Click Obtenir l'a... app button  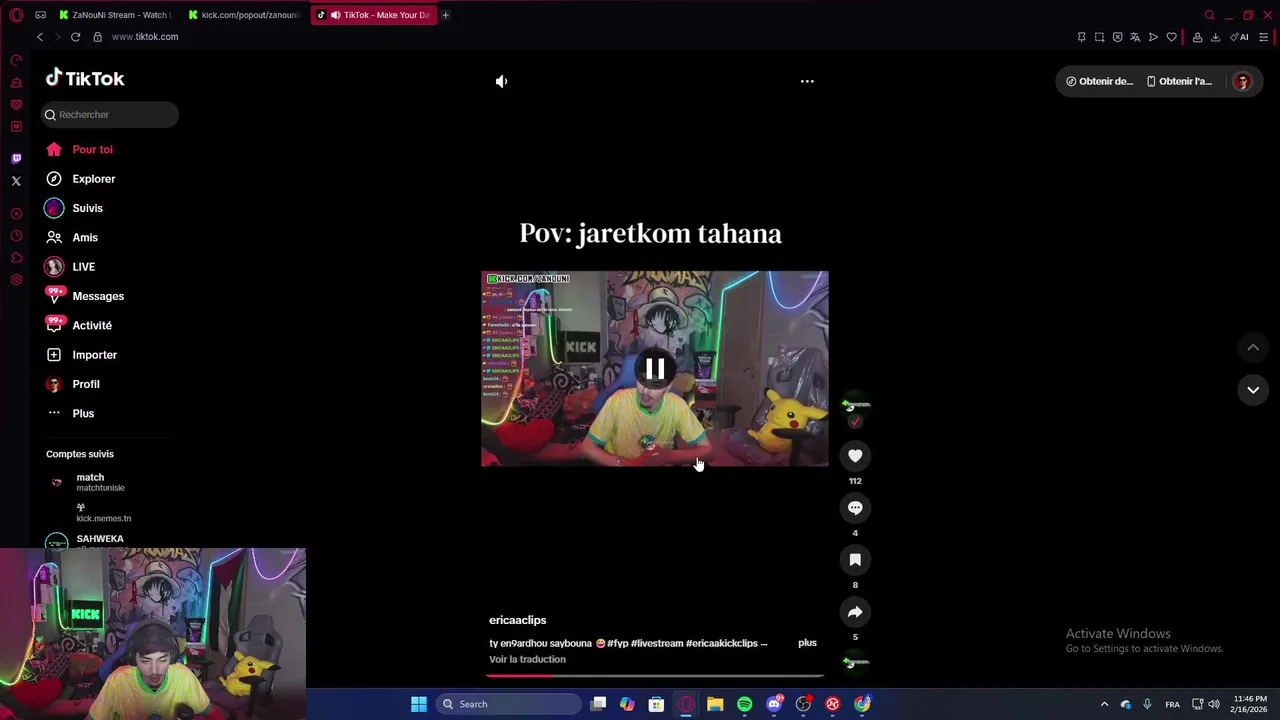tap(1179, 81)
